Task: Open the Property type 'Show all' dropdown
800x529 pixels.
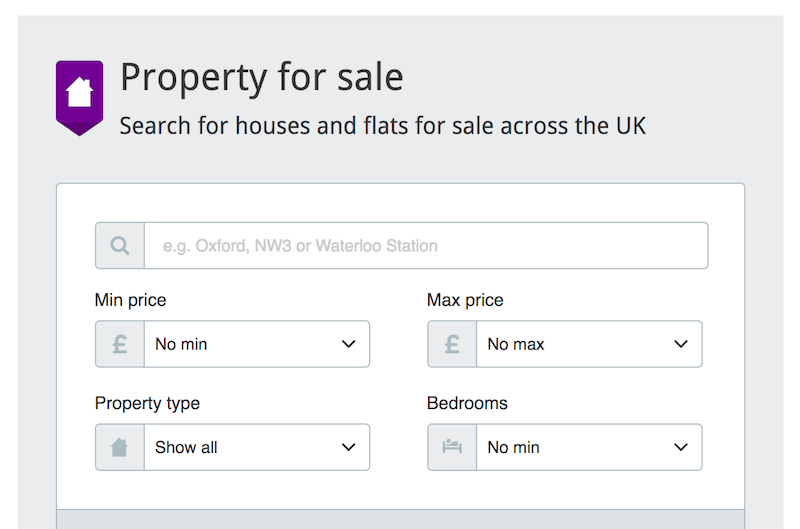Action: pos(257,447)
